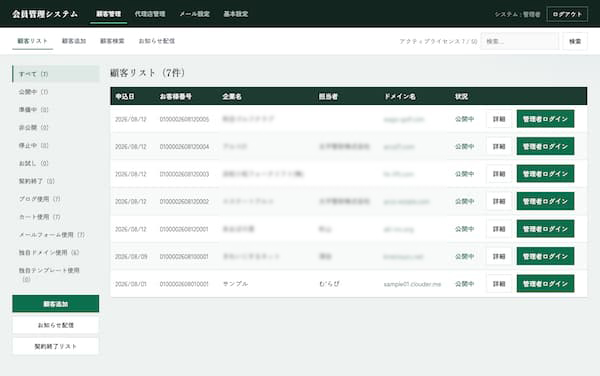Click the お客様番号 column header
Screen dimensions: 600x376
coord(176,96)
